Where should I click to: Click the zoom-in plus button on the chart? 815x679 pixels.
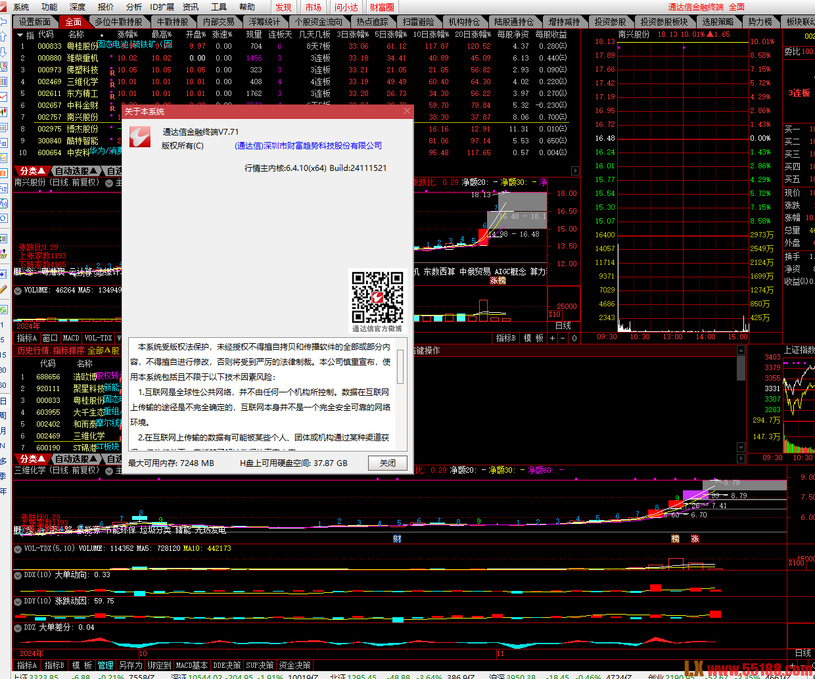point(553,338)
